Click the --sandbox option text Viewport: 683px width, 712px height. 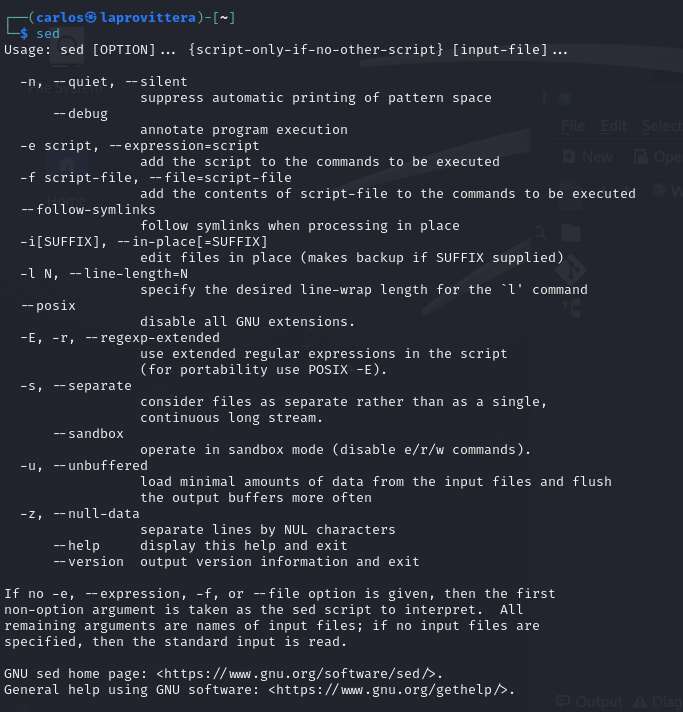point(89,434)
